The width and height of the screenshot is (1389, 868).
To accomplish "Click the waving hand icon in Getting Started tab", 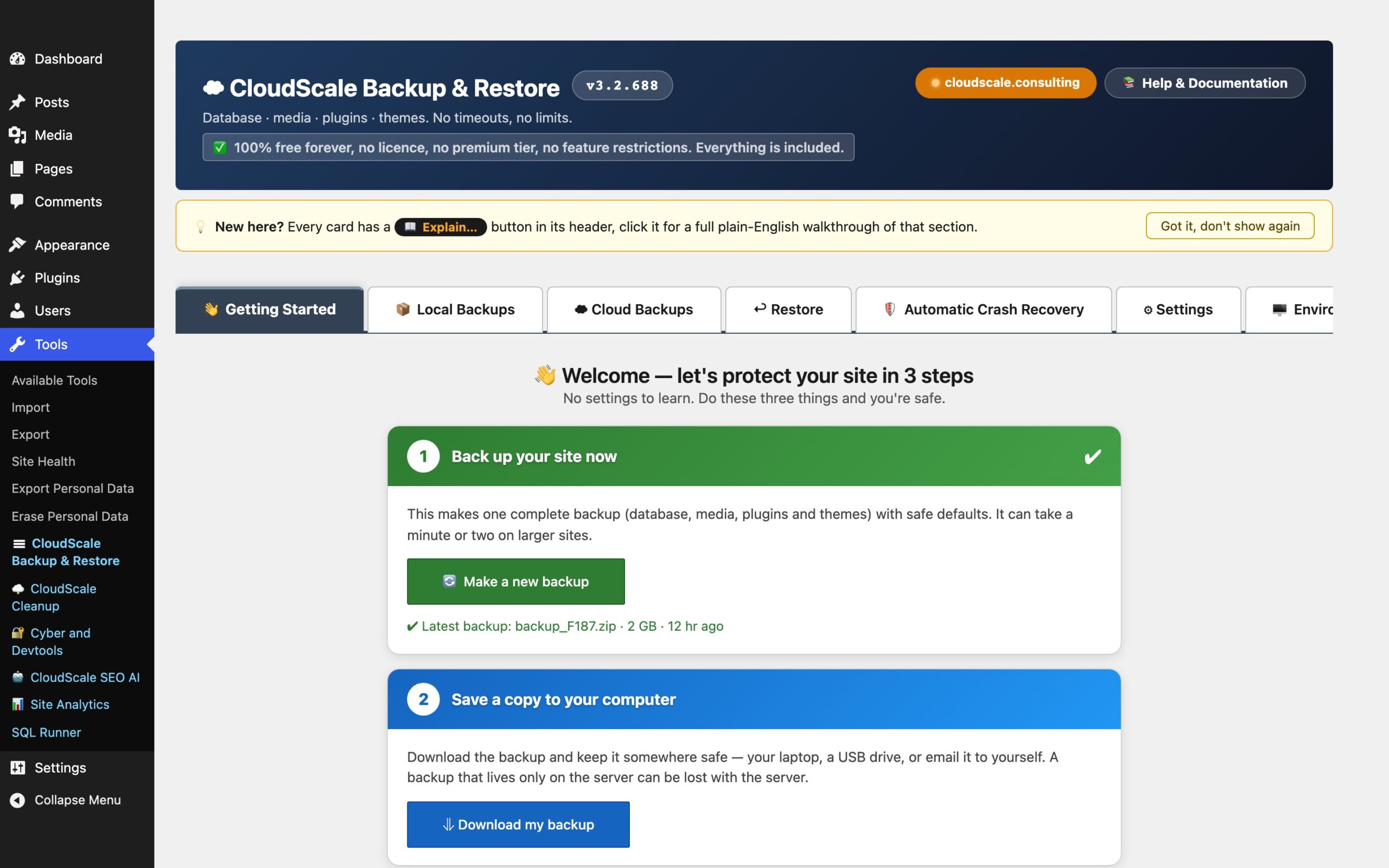I will (x=211, y=309).
